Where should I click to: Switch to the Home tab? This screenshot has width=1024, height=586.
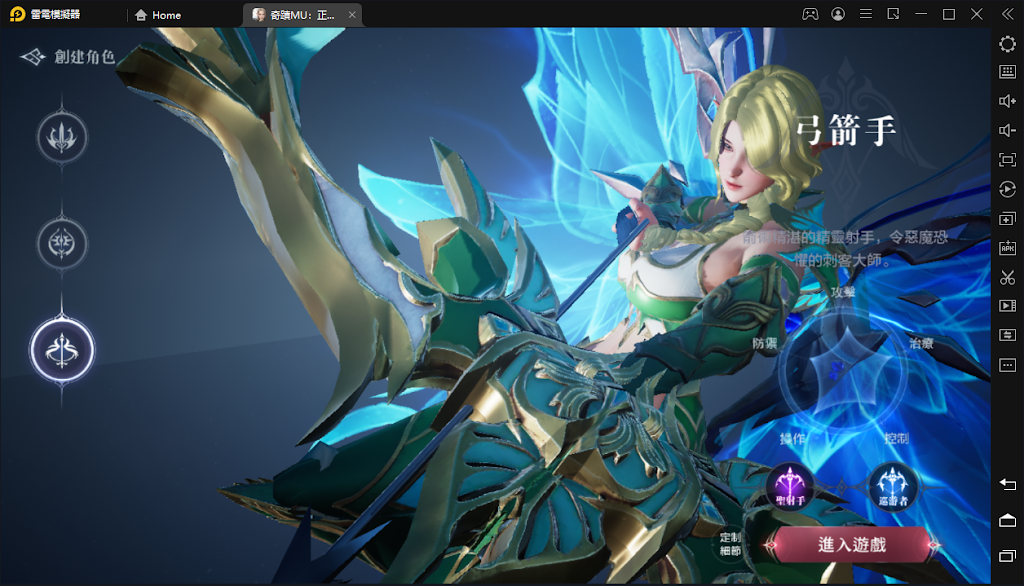[158, 15]
